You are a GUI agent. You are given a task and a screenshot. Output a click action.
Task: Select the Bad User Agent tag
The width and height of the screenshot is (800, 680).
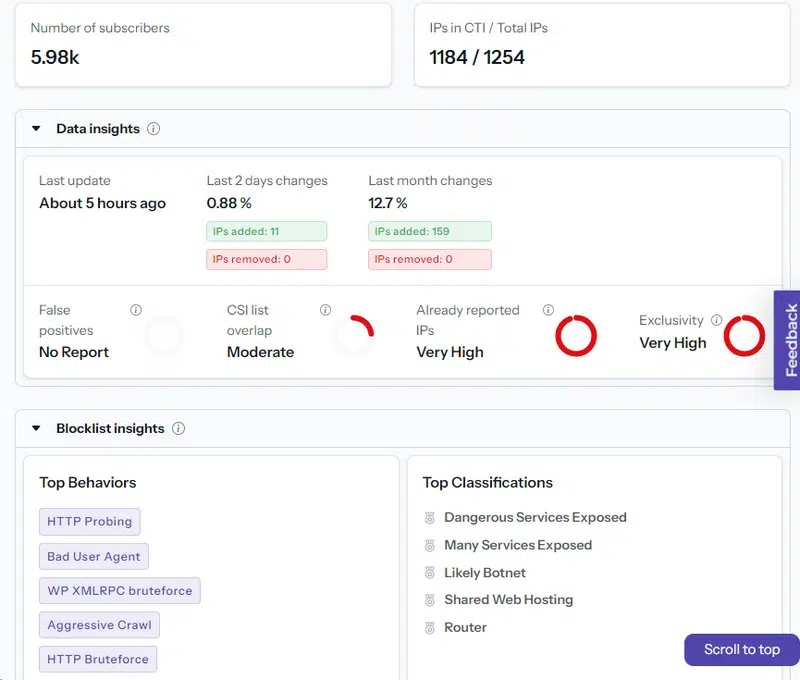pos(94,557)
